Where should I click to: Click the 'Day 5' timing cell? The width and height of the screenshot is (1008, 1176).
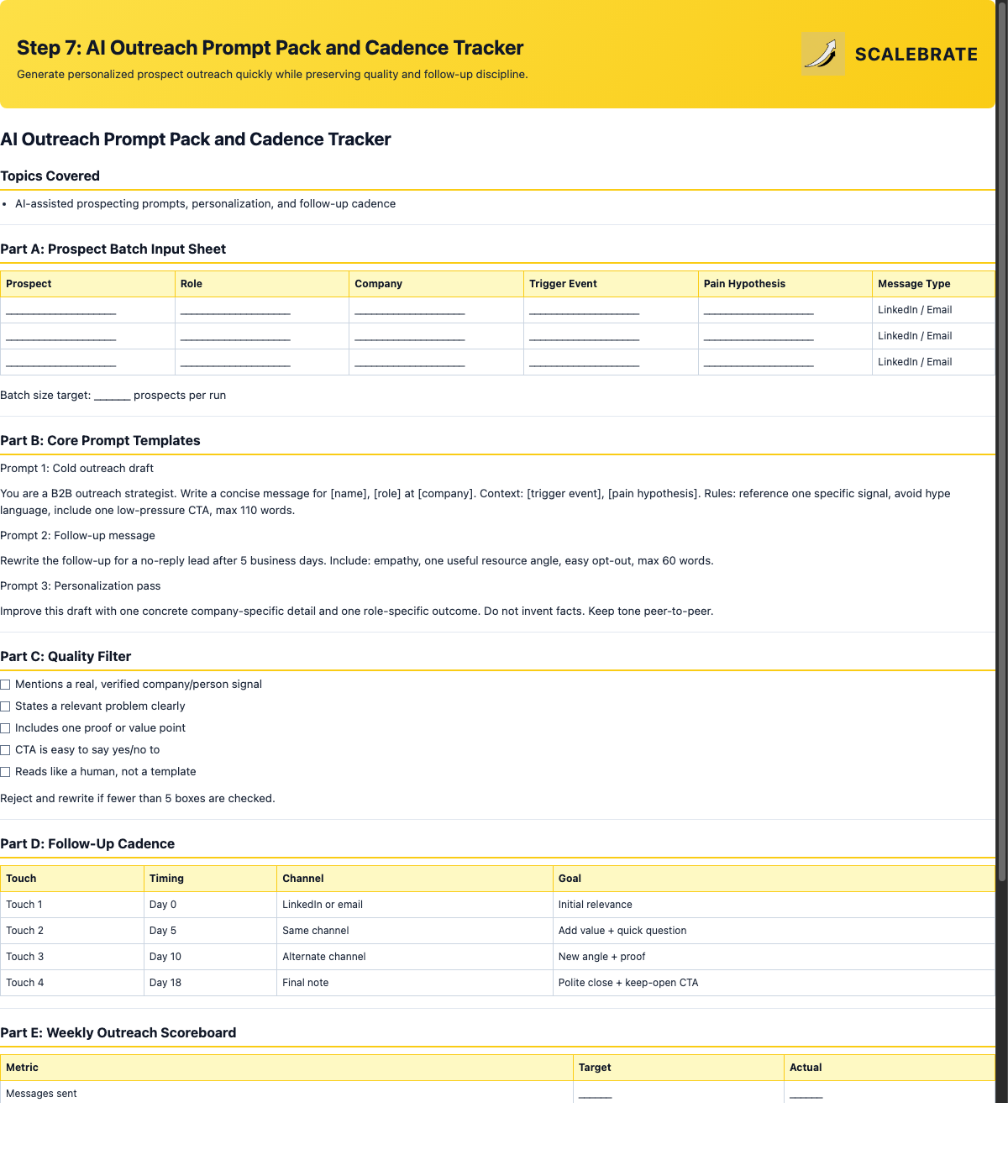210,931
